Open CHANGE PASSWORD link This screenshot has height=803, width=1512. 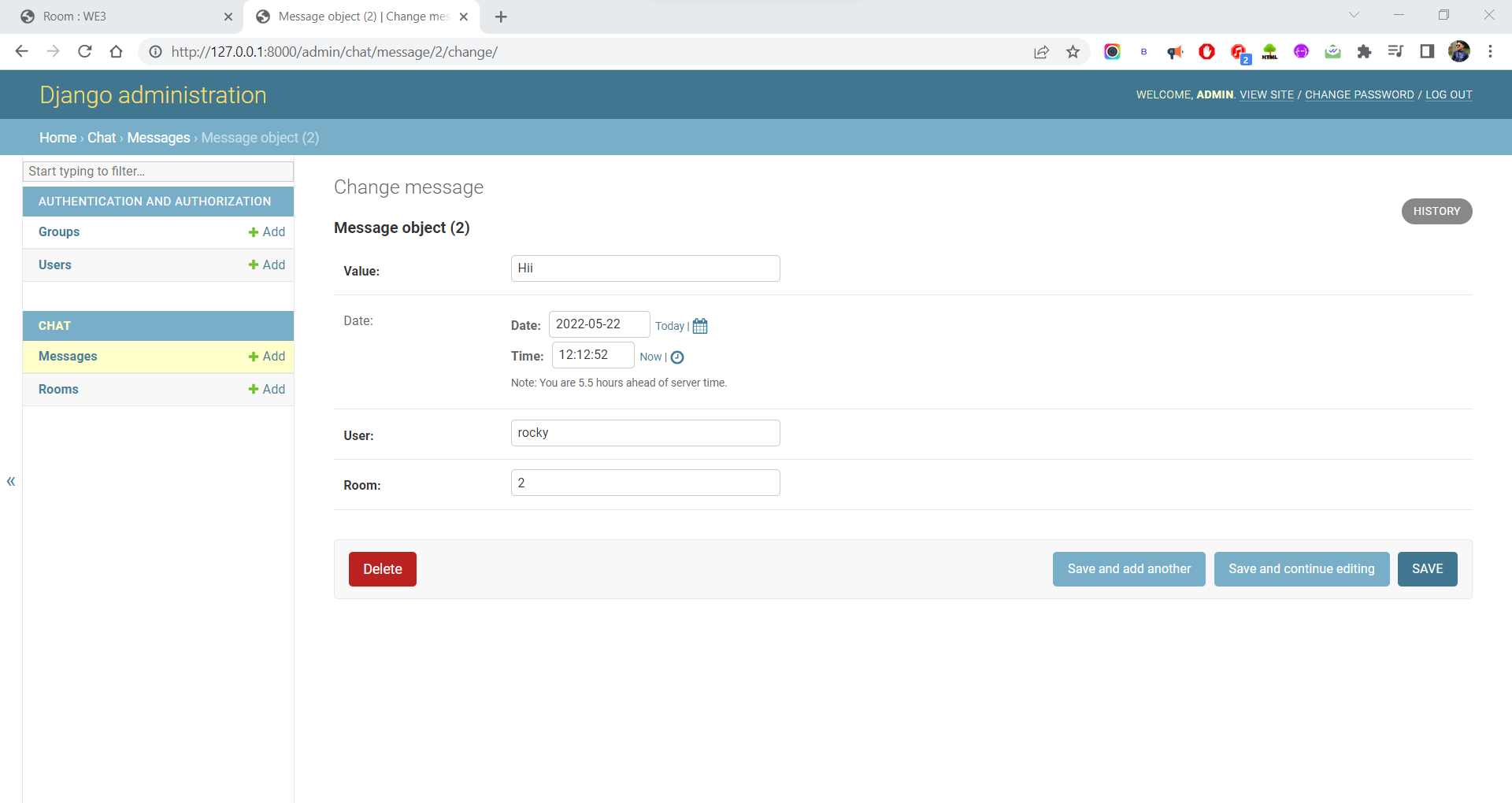(x=1359, y=94)
